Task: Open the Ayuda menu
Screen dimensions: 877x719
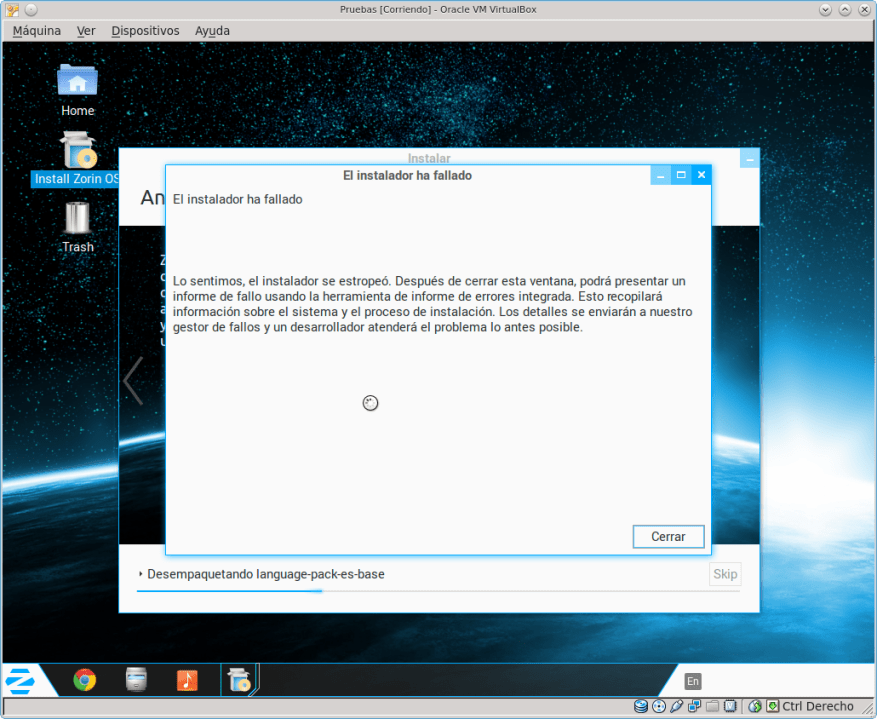Action: coord(212,31)
